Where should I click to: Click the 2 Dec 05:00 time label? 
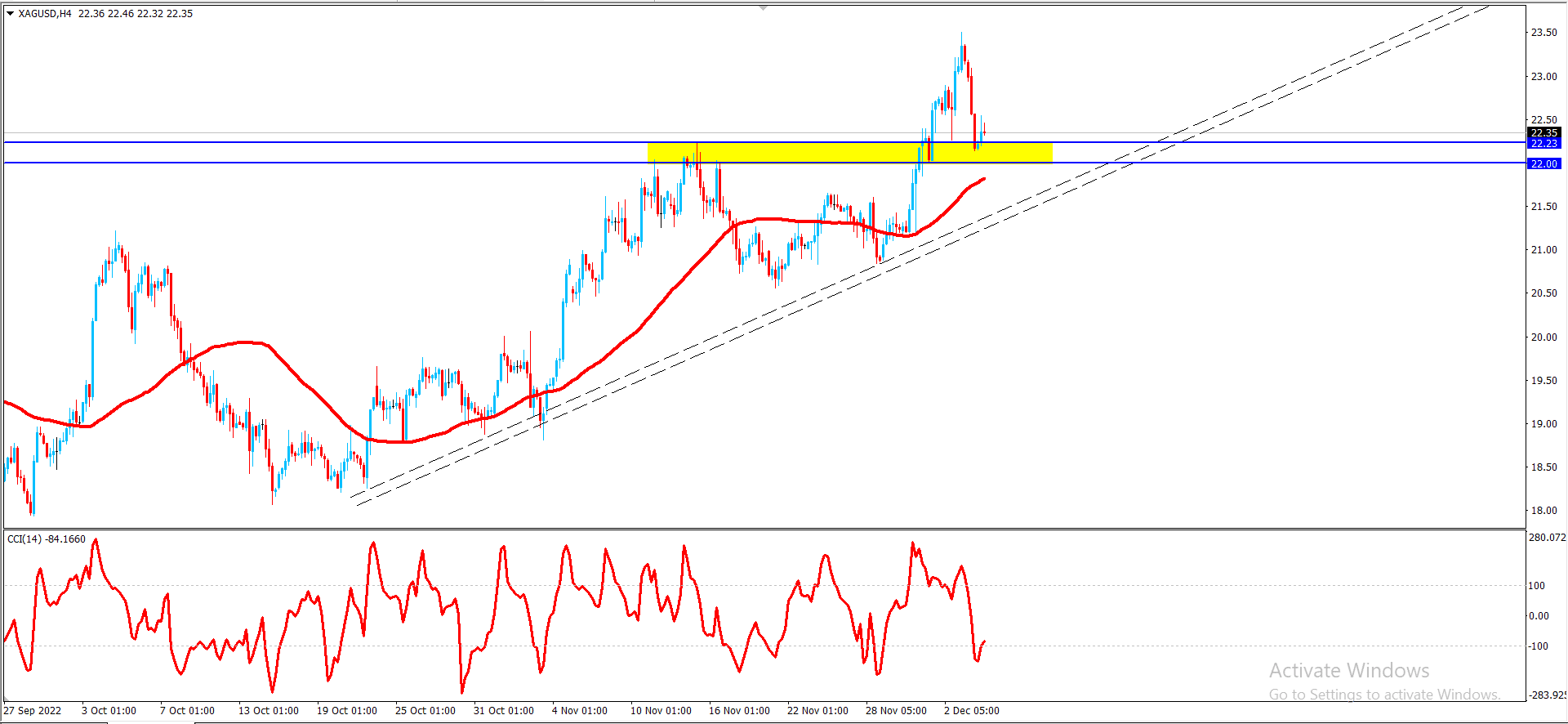pos(972,711)
